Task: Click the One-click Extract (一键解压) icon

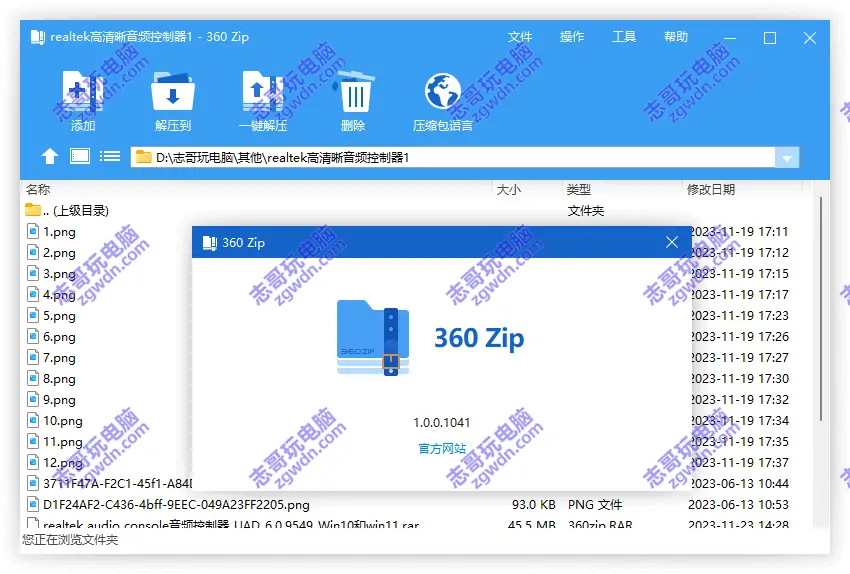Action: [x=263, y=93]
